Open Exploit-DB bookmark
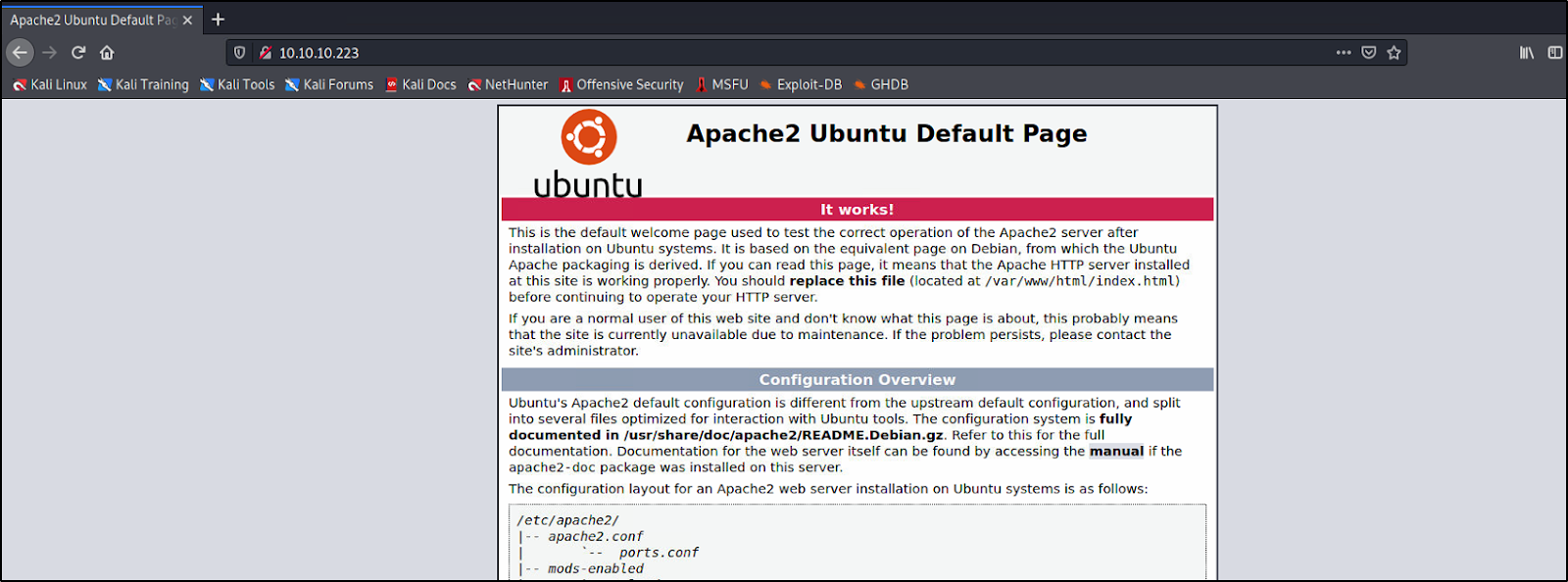The height and width of the screenshot is (582, 1568). tap(801, 84)
